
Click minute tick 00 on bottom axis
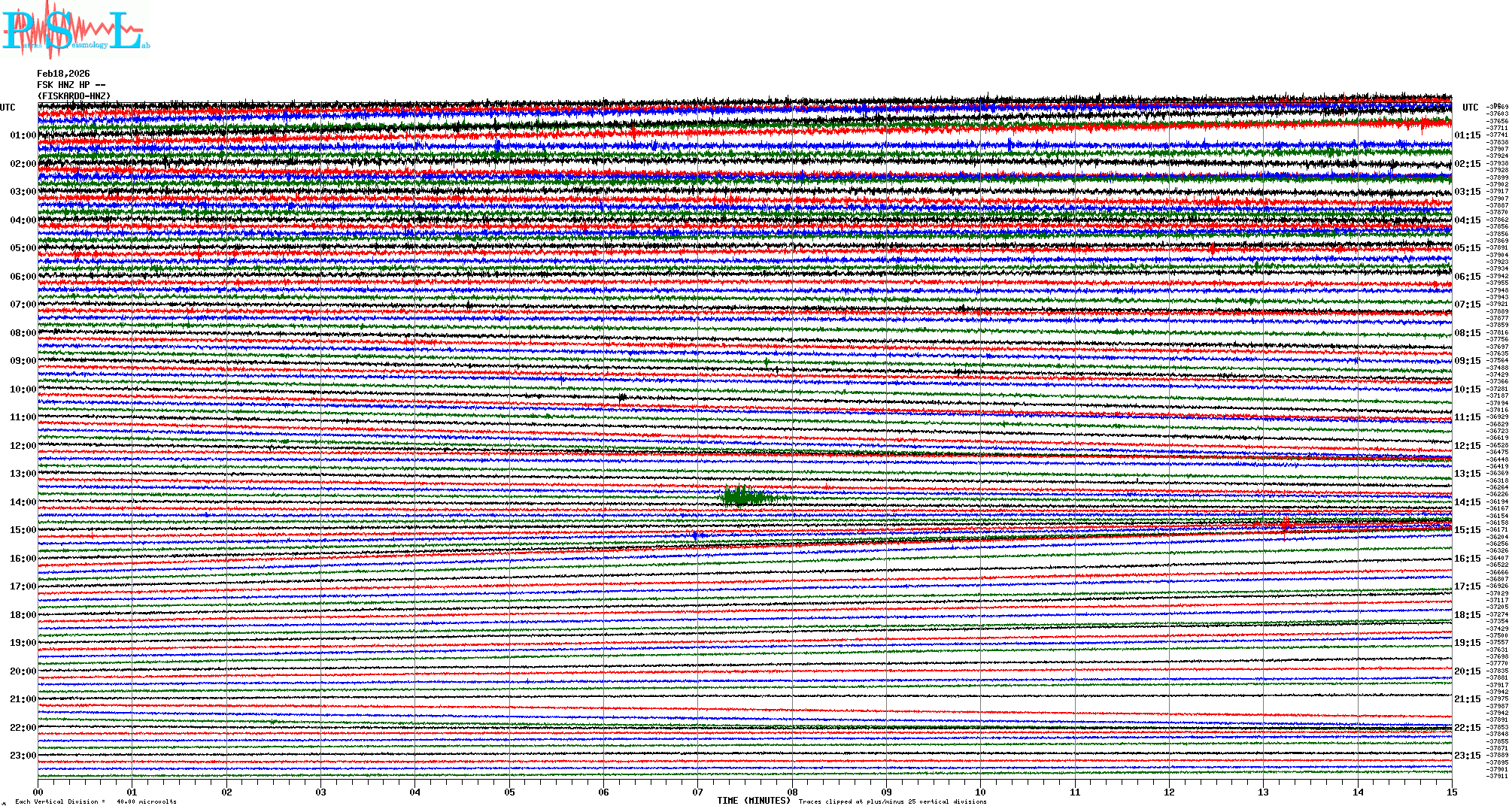(x=38, y=792)
